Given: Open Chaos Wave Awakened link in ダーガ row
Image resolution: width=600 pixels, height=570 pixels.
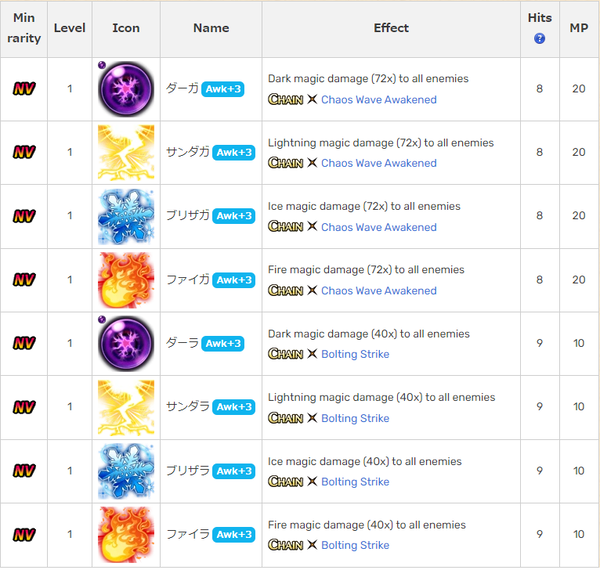Looking at the screenshot, I should 379,99.
